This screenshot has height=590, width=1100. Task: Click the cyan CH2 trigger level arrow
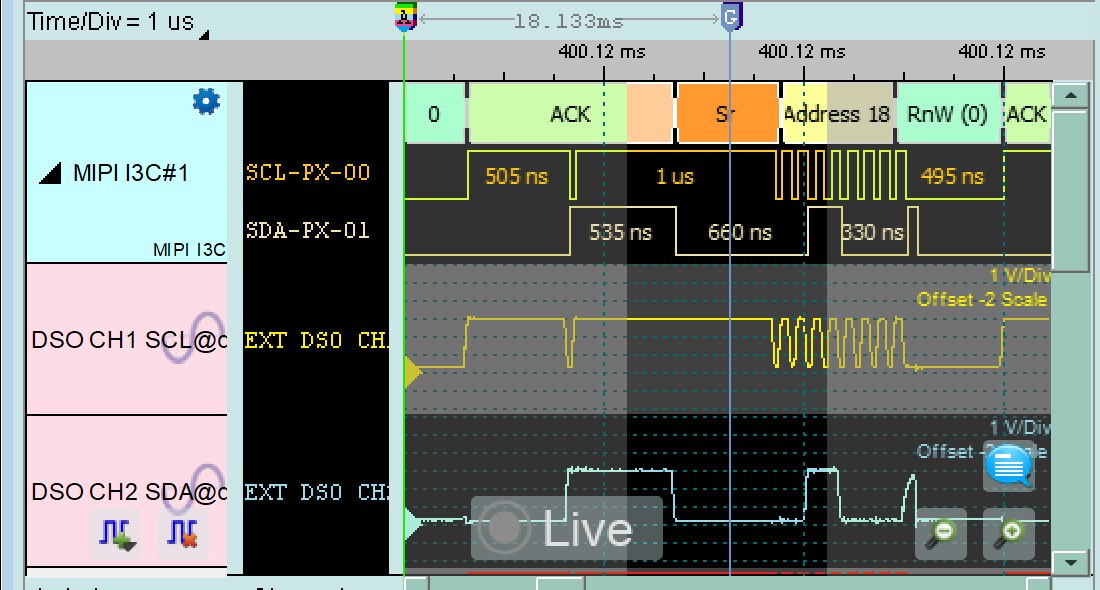tap(413, 523)
